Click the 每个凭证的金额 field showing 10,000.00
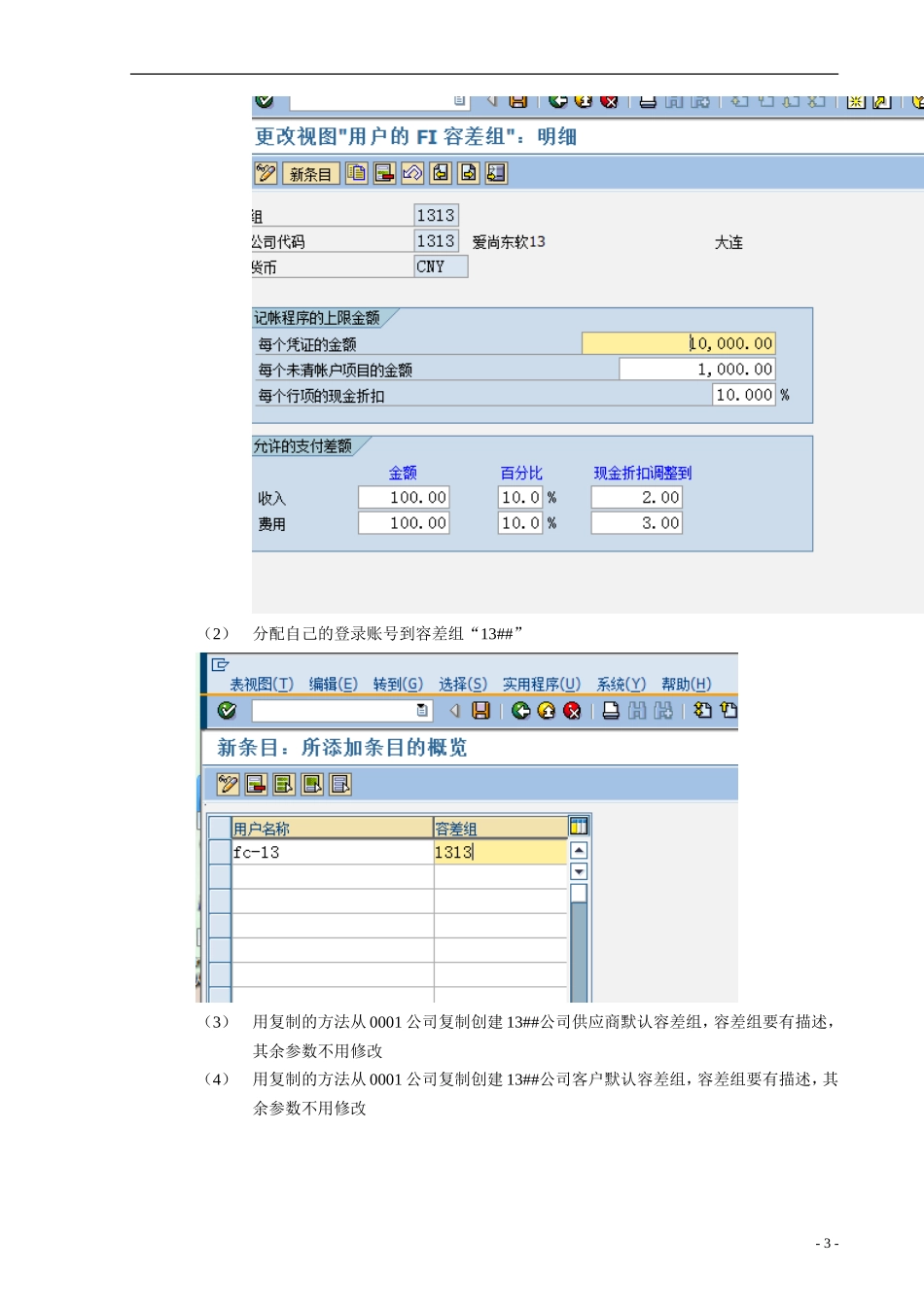Image resolution: width=924 pixels, height=1307 pixels. click(x=679, y=343)
